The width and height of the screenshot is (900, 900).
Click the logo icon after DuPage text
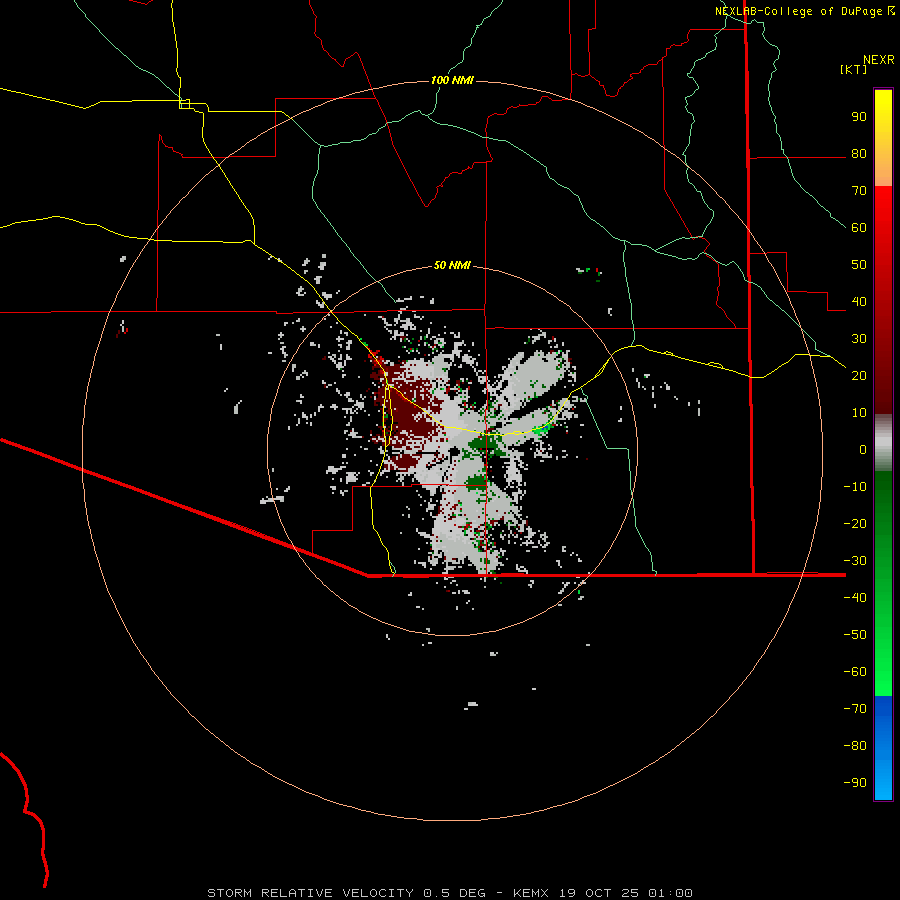890,11
